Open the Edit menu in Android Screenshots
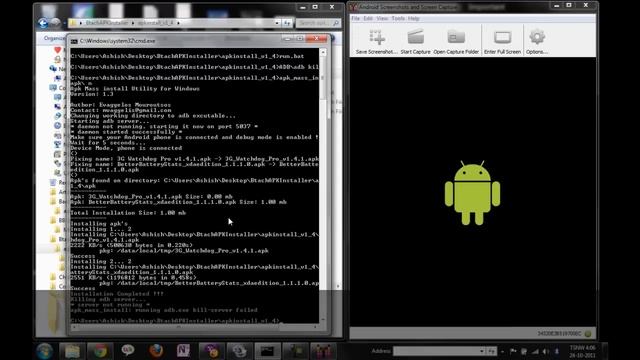The image size is (640, 360). pyautogui.click(x=368, y=18)
